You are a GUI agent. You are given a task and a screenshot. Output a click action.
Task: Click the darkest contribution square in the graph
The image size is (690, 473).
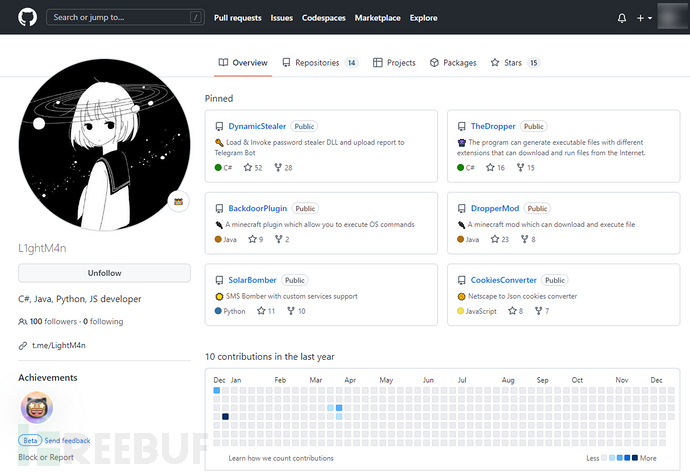225,416
